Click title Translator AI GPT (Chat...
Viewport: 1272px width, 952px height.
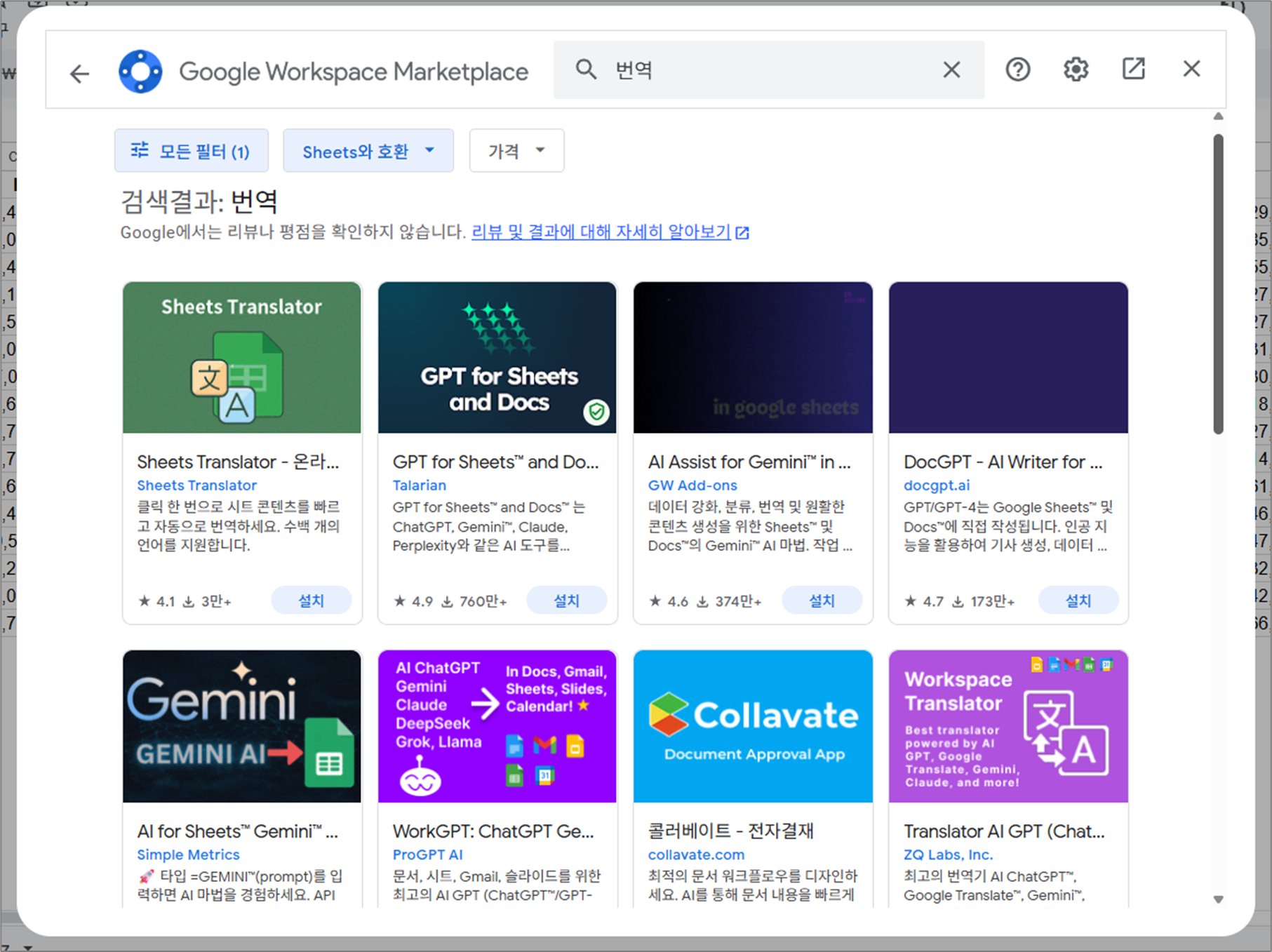[1004, 831]
